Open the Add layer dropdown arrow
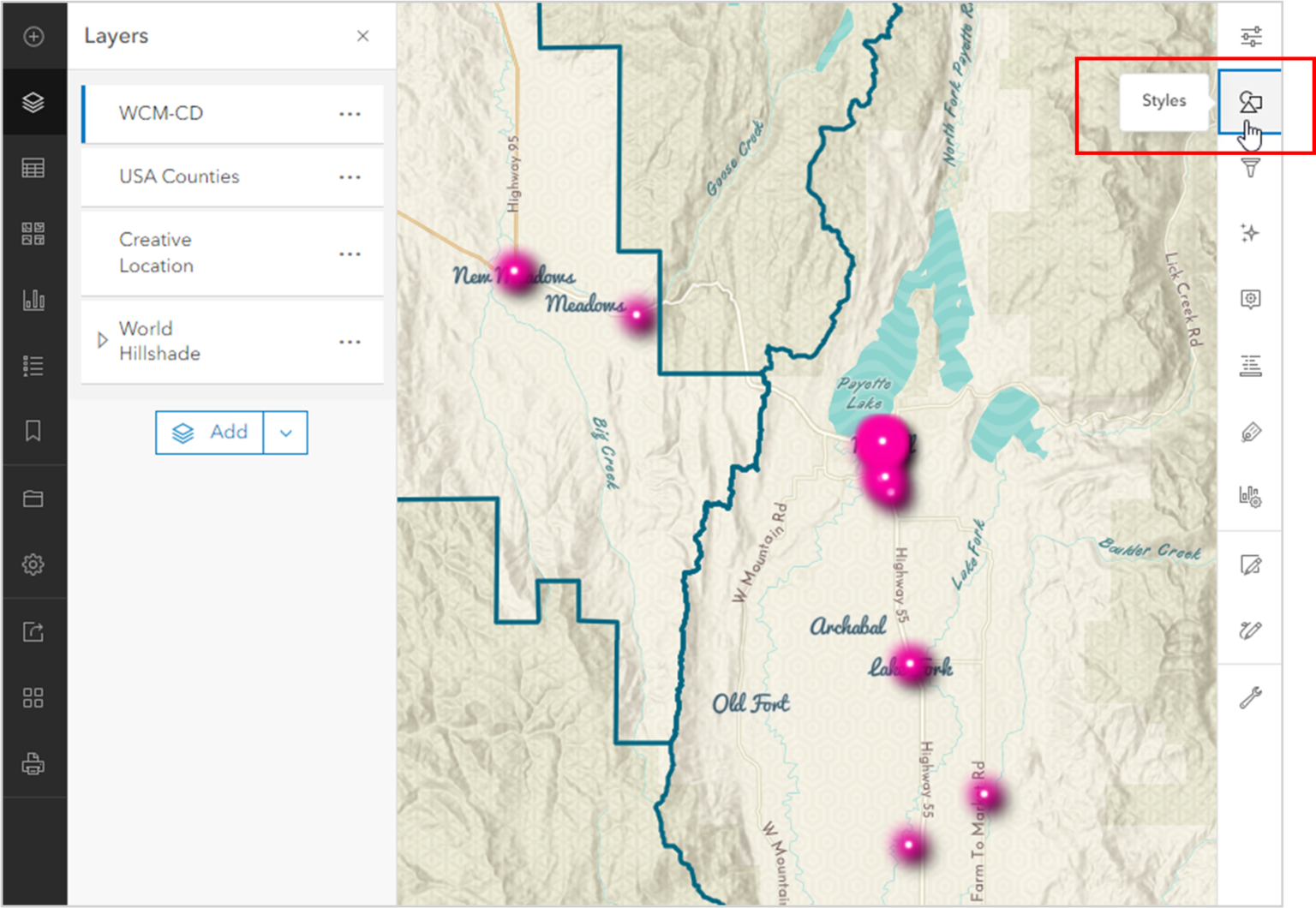 click(285, 433)
